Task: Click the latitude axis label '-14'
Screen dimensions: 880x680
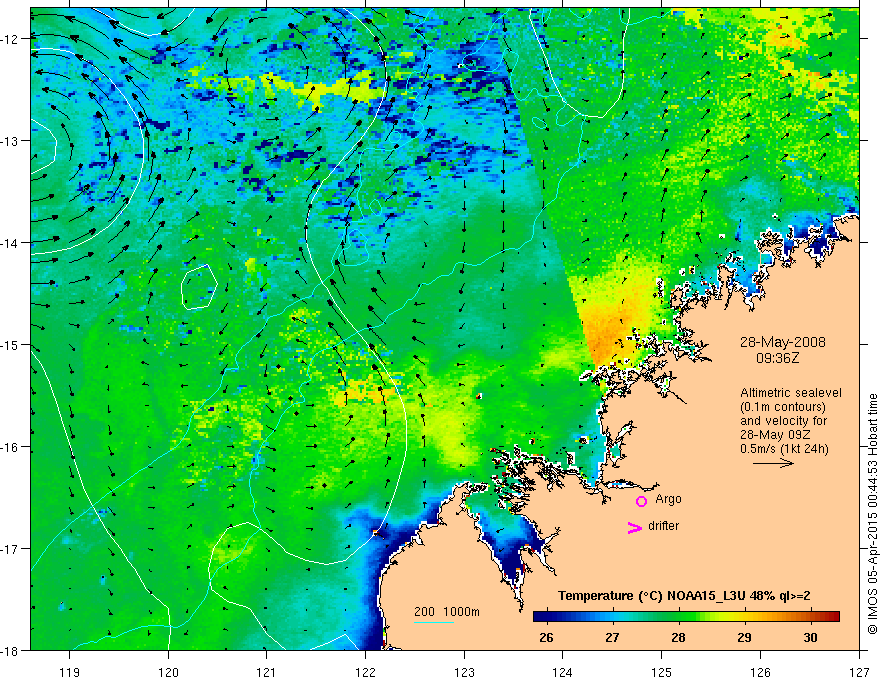Action: pyautogui.click(x=10, y=243)
